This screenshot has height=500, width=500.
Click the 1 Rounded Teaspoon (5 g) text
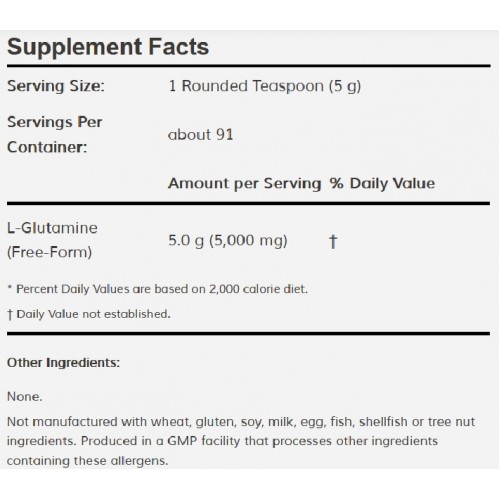[265, 86]
